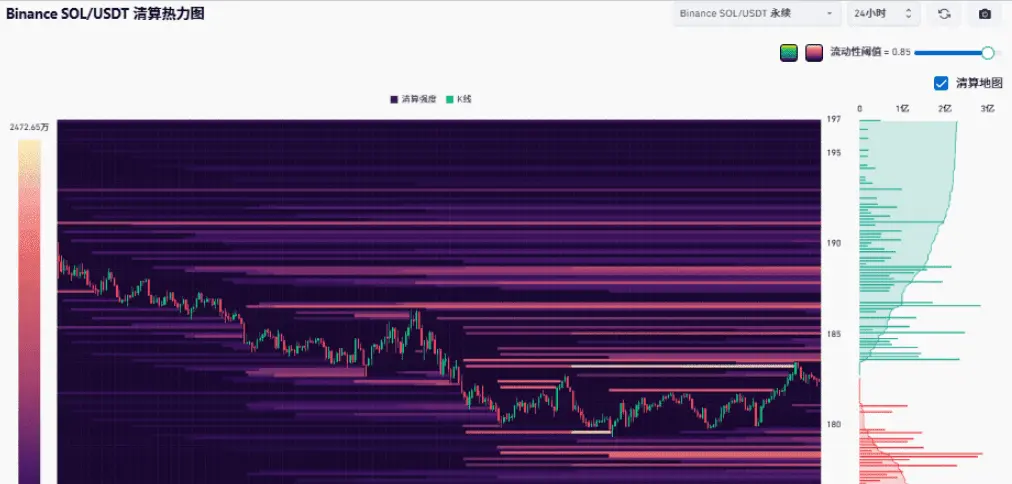
Task: Click the 1亿 scale label
Action: point(902,108)
